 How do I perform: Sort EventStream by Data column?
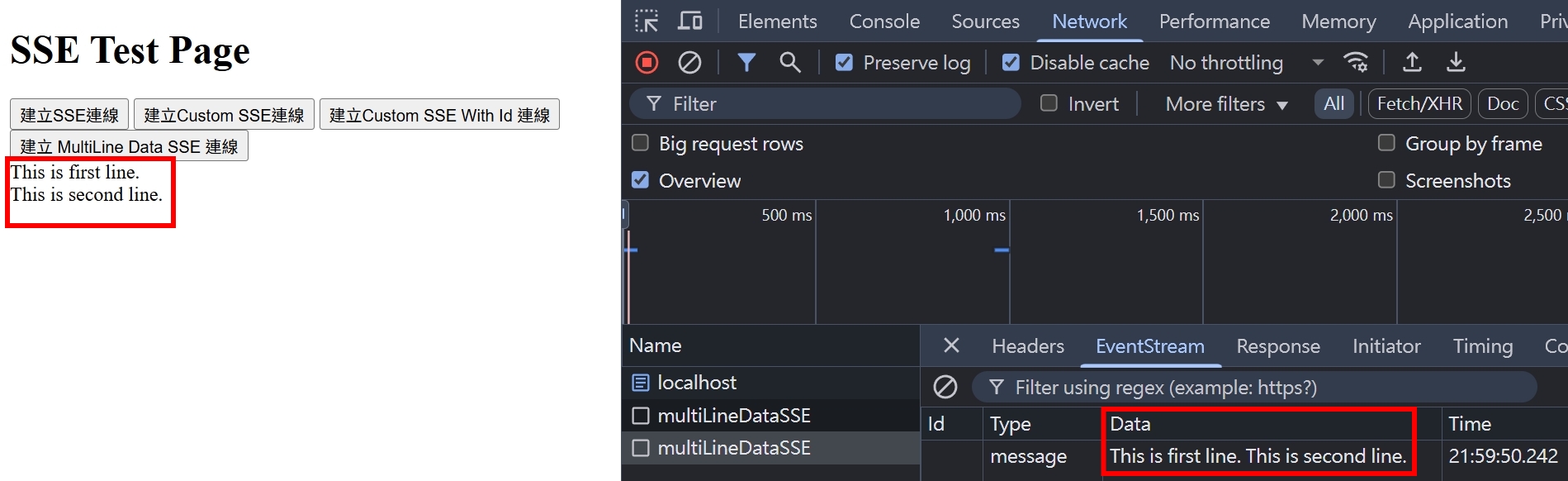pos(1272,424)
